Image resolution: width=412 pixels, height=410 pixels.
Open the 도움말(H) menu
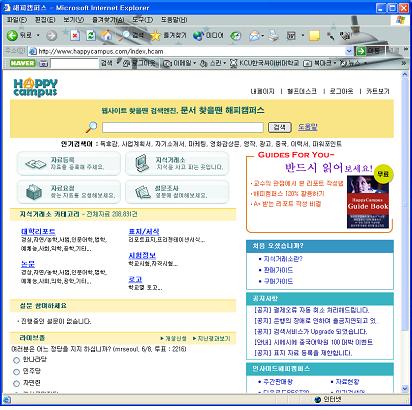174,20
